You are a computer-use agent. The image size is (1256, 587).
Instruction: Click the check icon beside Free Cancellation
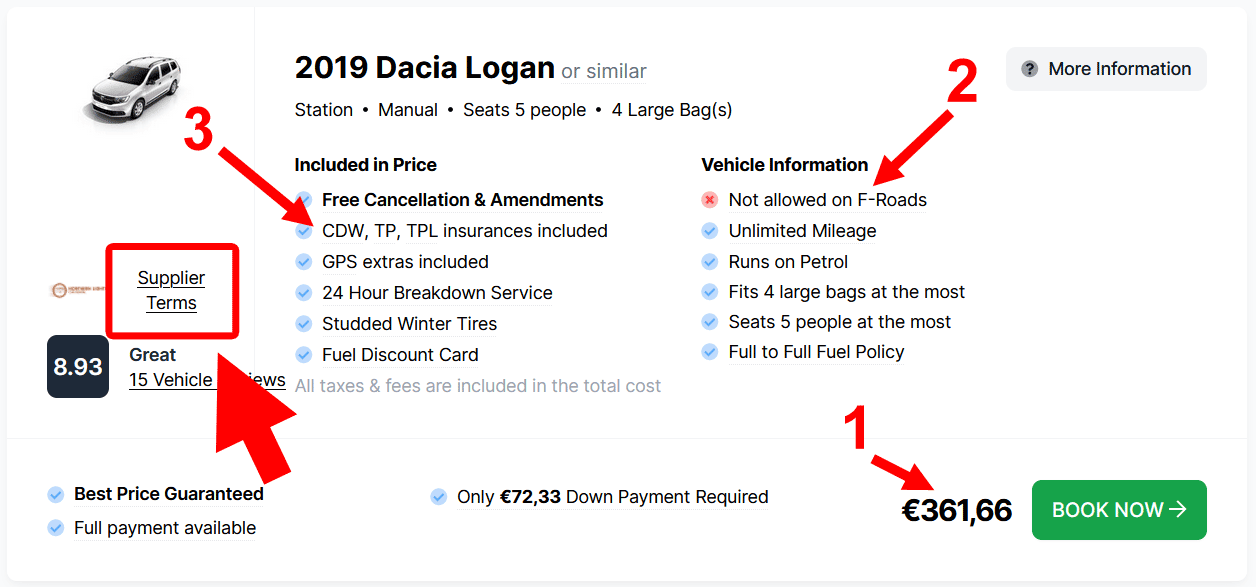304,200
